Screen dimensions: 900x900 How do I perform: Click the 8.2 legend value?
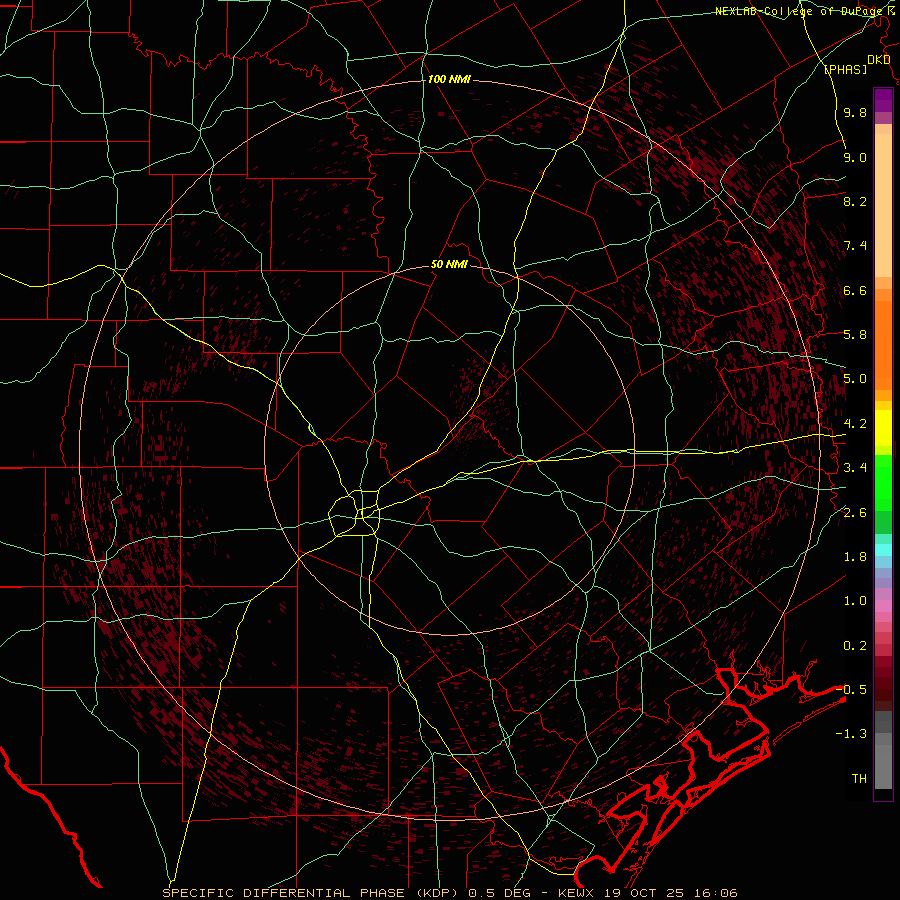855,201
